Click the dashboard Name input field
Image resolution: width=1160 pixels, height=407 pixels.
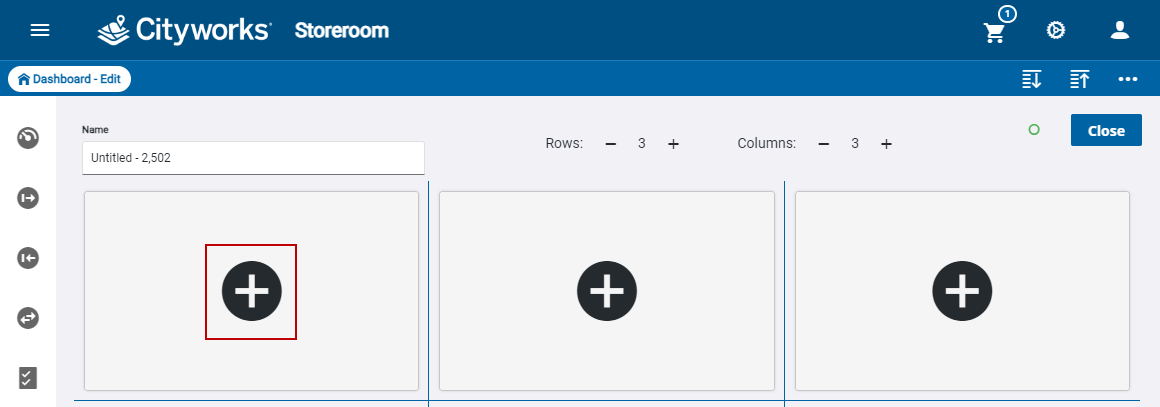tap(253, 157)
